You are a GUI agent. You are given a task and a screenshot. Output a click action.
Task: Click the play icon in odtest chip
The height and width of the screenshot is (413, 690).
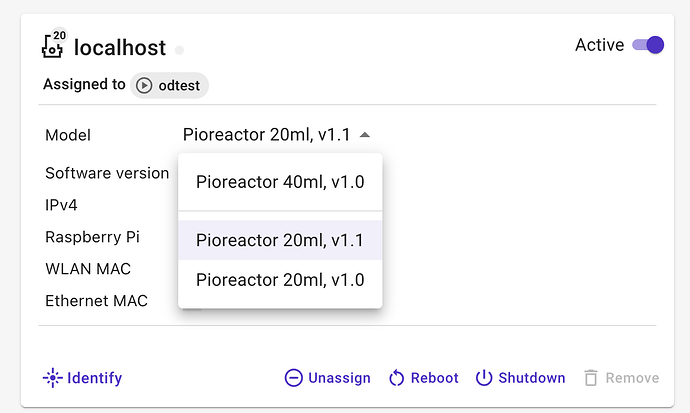[144, 85]
